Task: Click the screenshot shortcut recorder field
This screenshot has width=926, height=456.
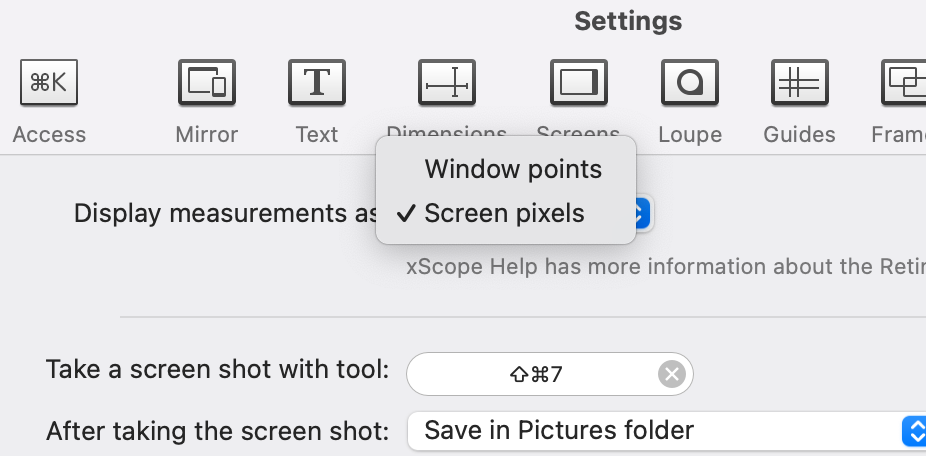Action: 535,374
